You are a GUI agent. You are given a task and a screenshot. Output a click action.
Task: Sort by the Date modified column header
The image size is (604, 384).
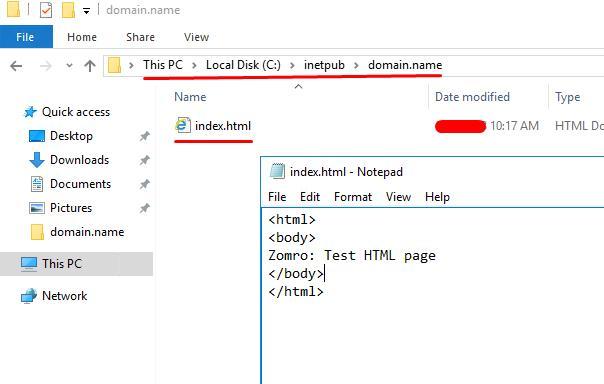[x=472, y=97]
